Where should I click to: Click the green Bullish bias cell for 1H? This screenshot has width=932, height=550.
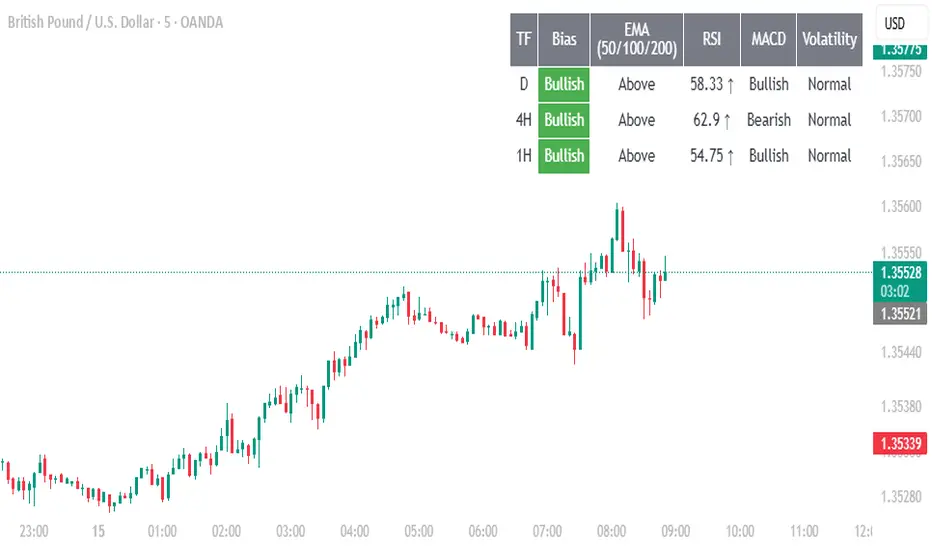click(x=564, y=156)
